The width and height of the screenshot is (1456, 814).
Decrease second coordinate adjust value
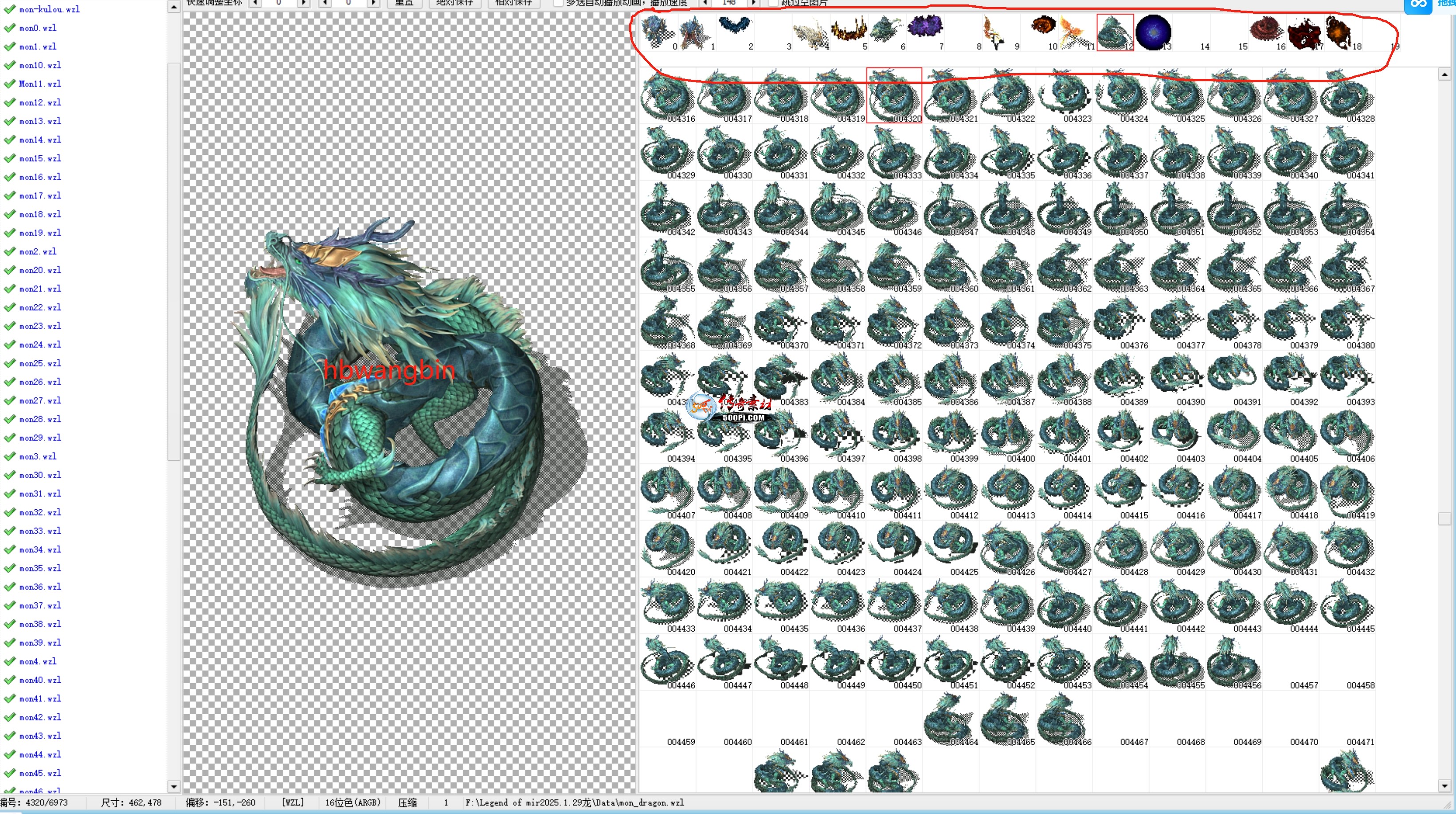325,3
